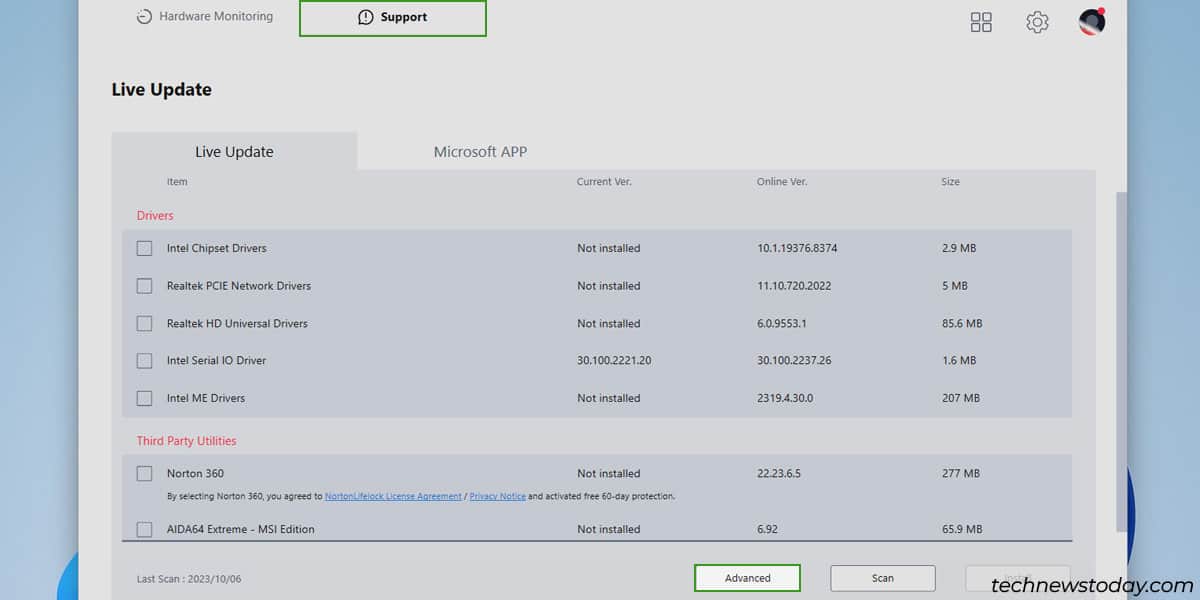Click the Third Party Utilities heading
This screenshot has height=600, width=1200.
[x=187, y=441]
